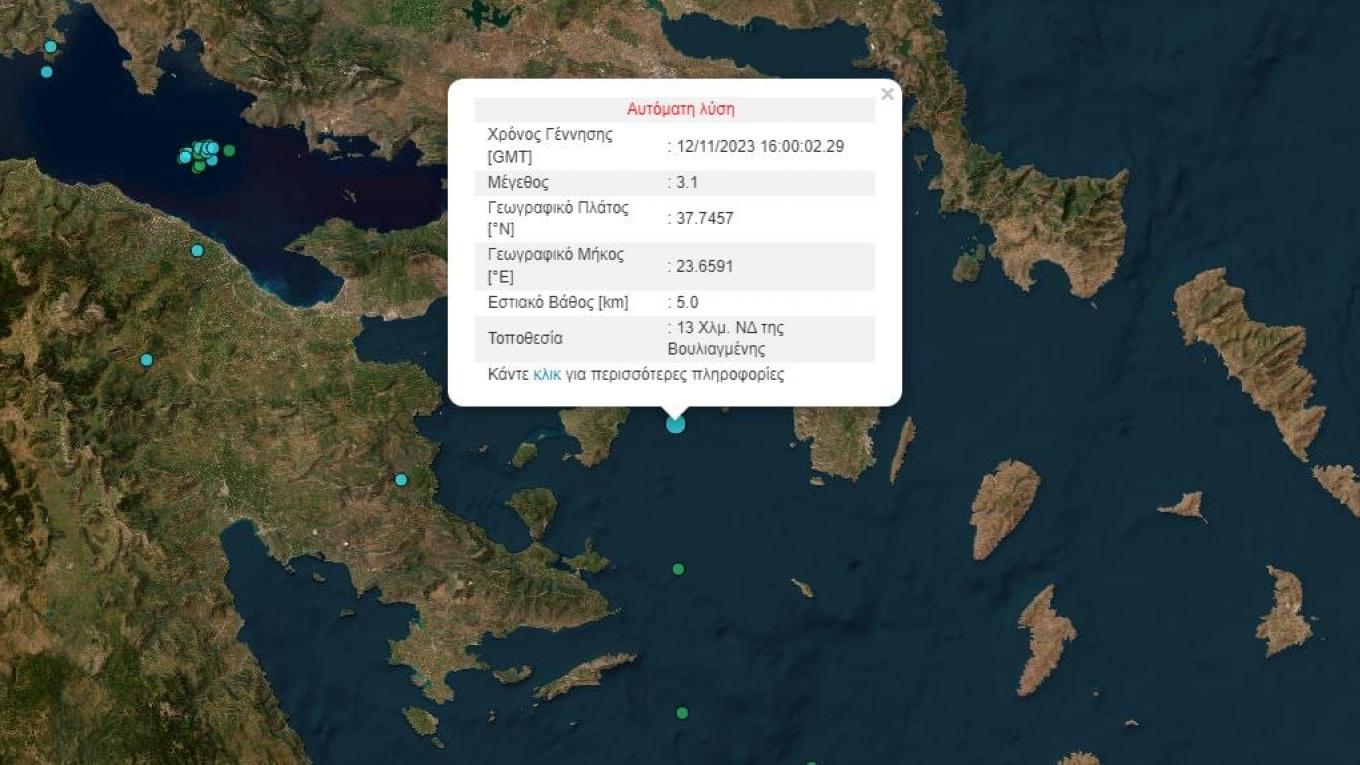1360x765 pixels.
Task: Click the red 'Αυτόματη λύση' popup title
Action: (x=680, y=110)
